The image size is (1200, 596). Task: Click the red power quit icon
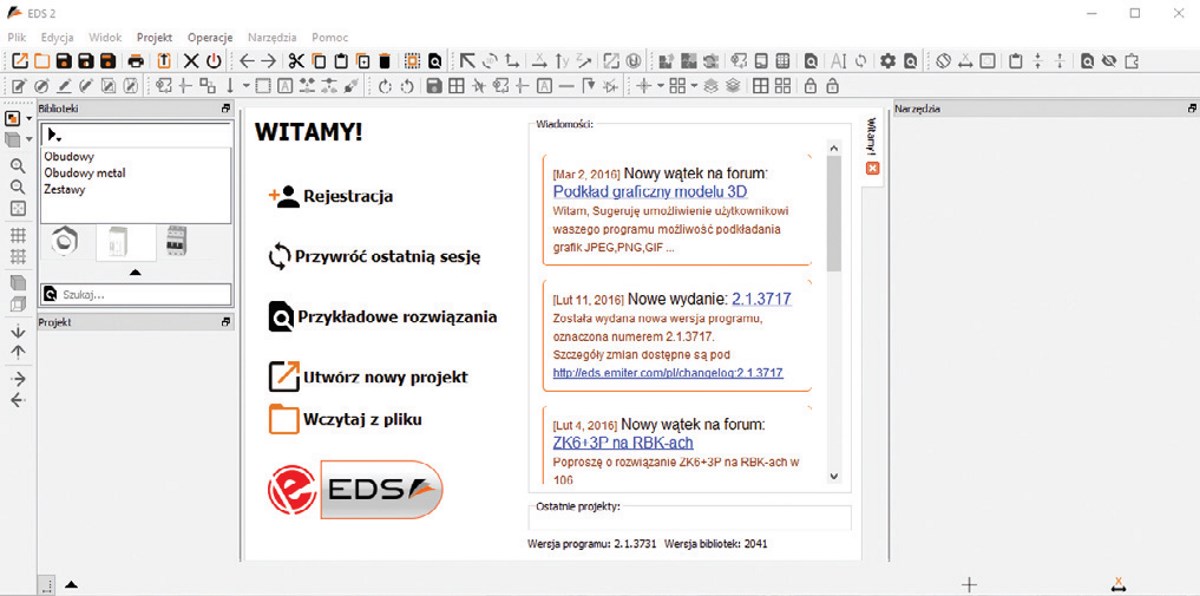tap(213, 61)
